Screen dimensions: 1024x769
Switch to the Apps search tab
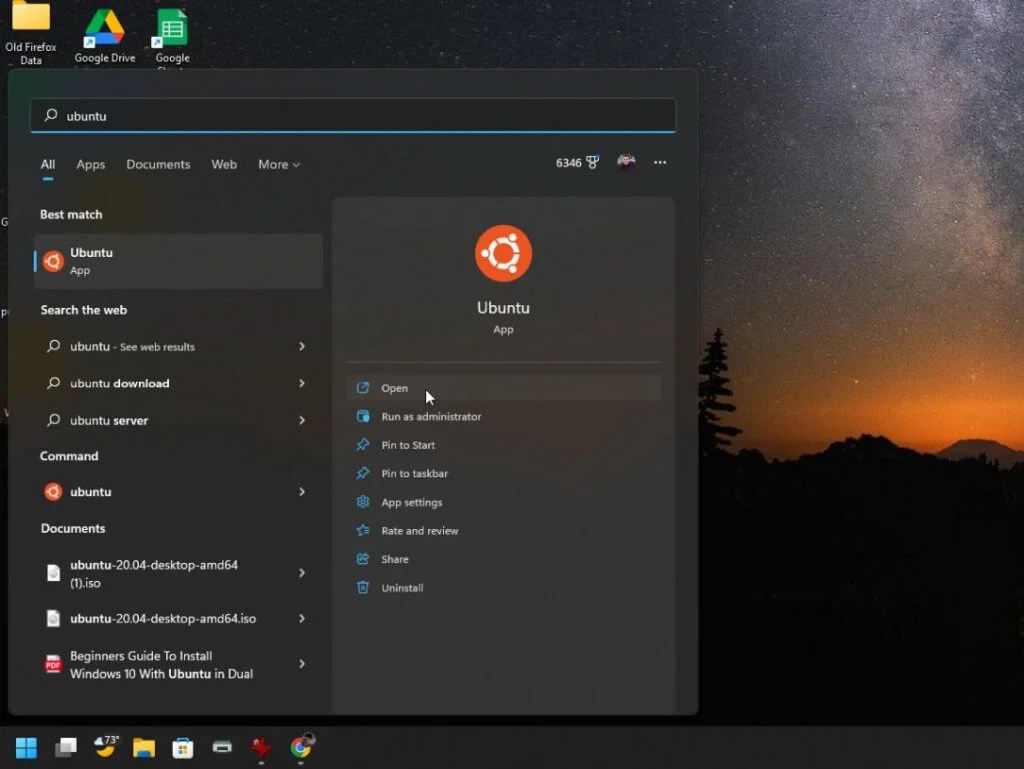point(90,164)
